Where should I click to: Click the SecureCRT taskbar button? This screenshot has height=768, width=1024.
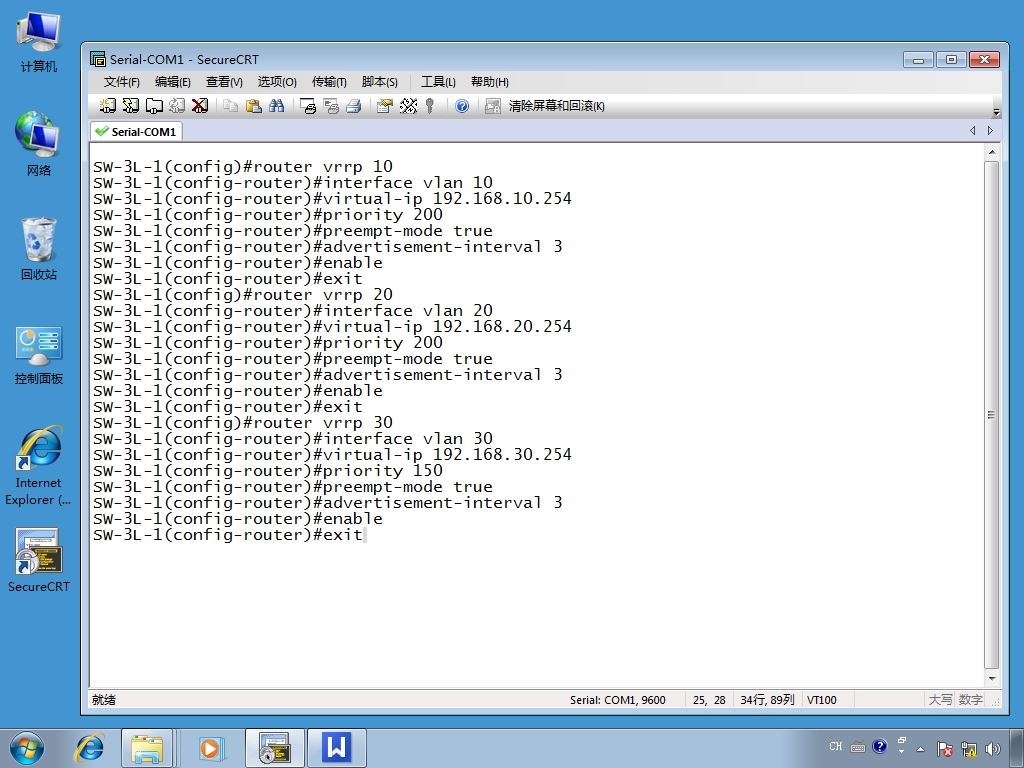pos(275,748)
